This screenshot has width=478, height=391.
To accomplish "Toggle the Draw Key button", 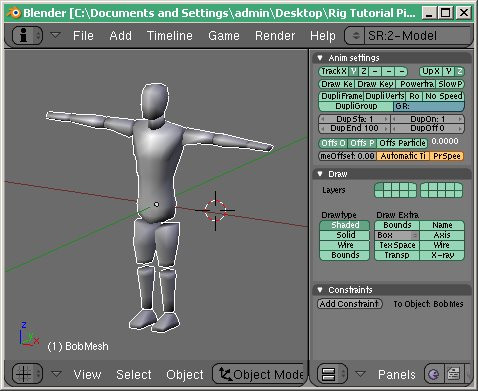I will (376, 84).
